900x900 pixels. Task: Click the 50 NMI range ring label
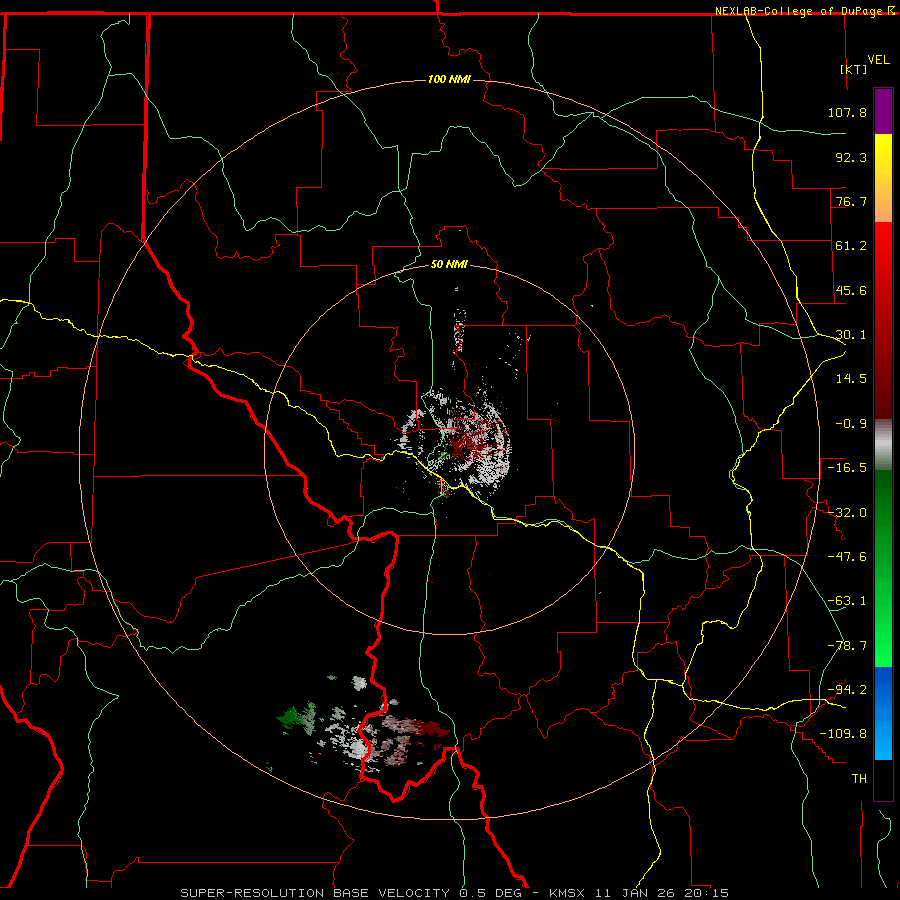coord(449,265)
